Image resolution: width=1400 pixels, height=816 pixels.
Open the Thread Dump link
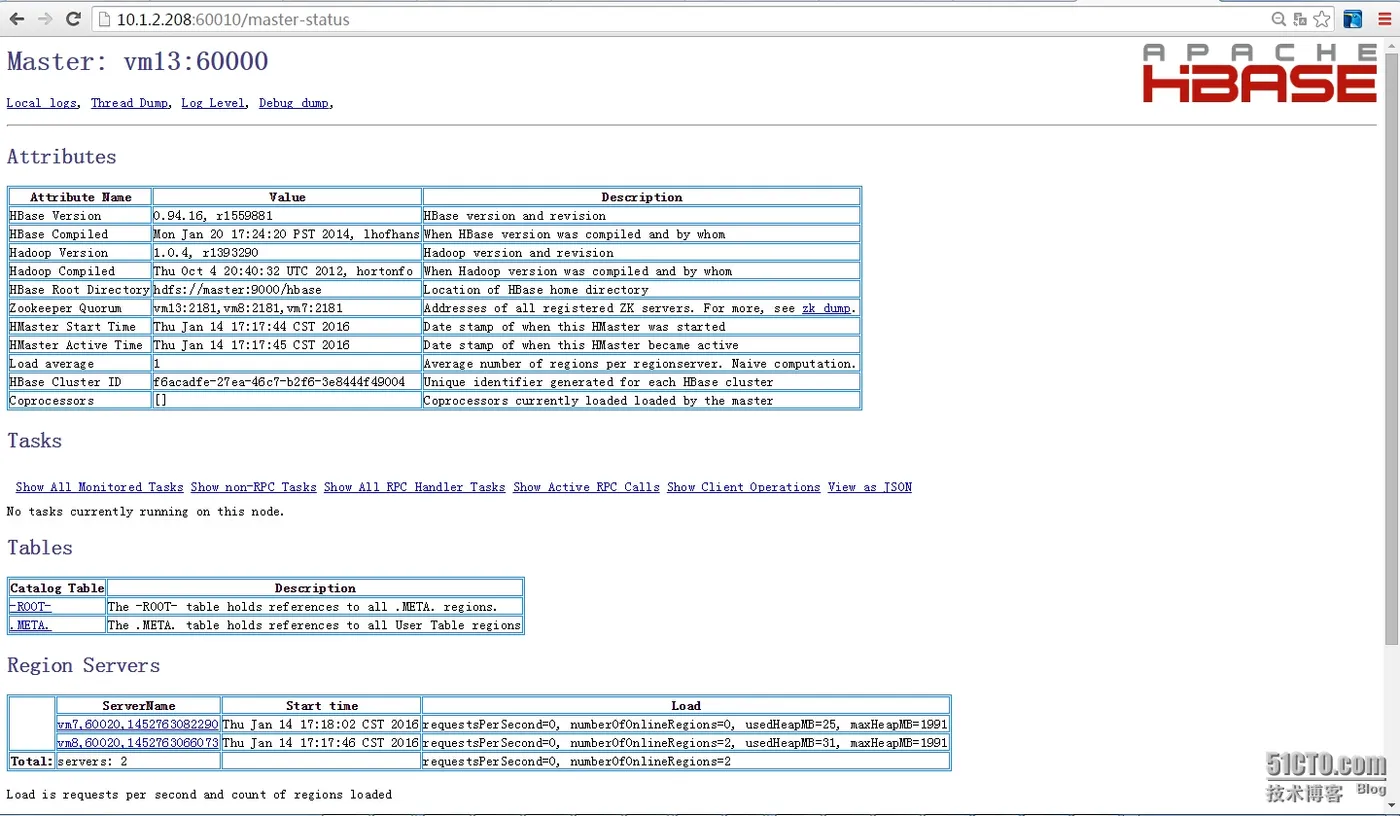(x=130, y=103)
